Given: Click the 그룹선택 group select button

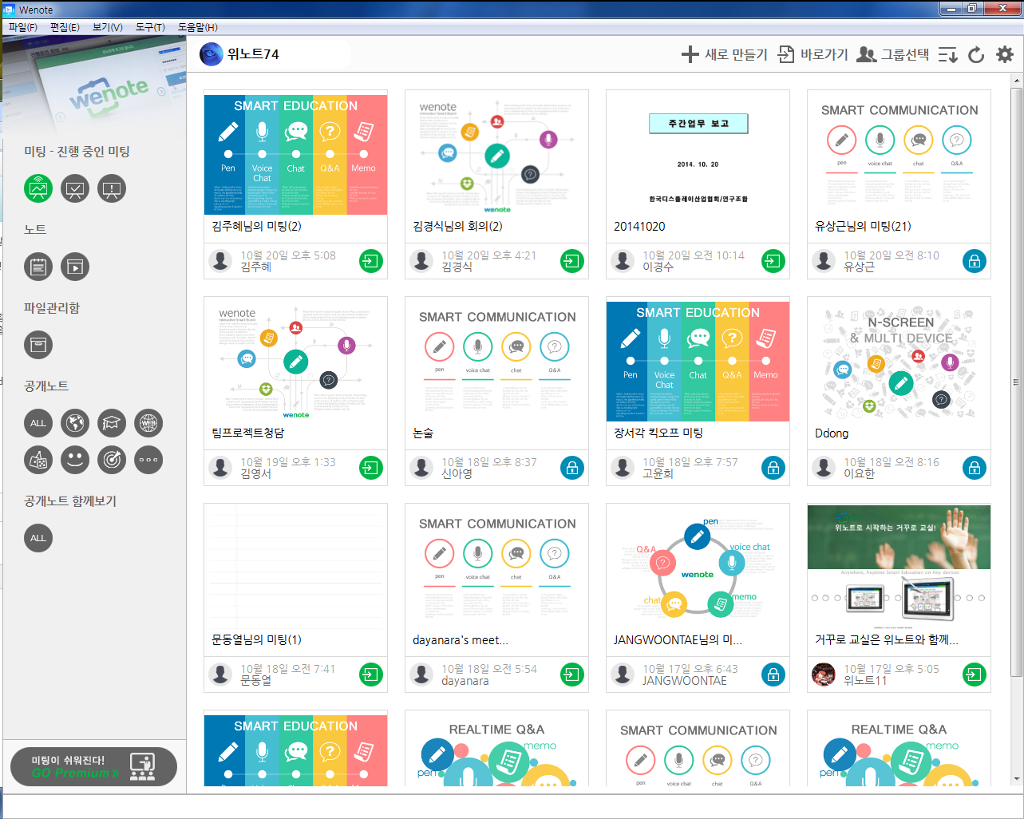Looking at the screenshot, I should 893,55.
